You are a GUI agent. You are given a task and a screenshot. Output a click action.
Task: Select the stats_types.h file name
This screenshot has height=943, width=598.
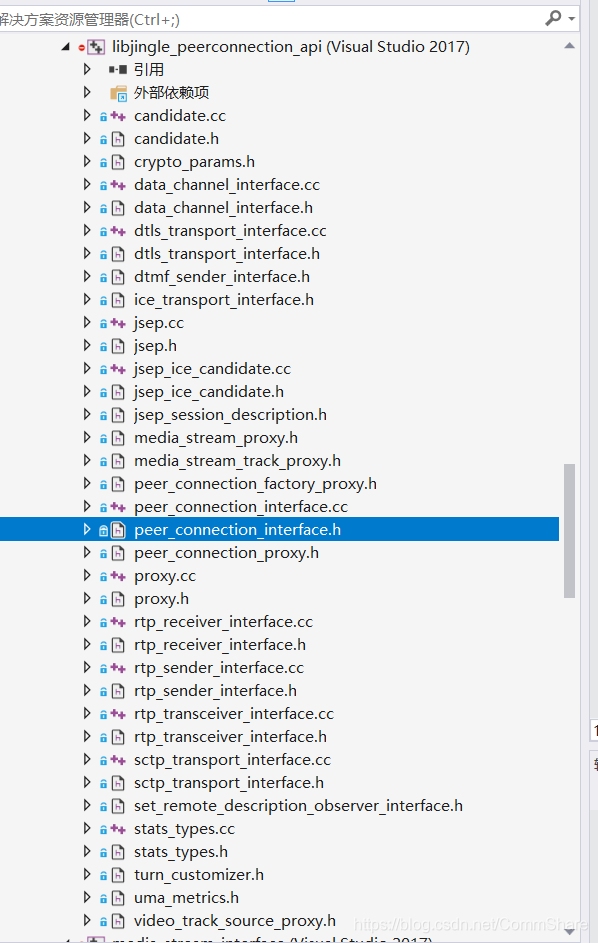click(x=180, y=852)
